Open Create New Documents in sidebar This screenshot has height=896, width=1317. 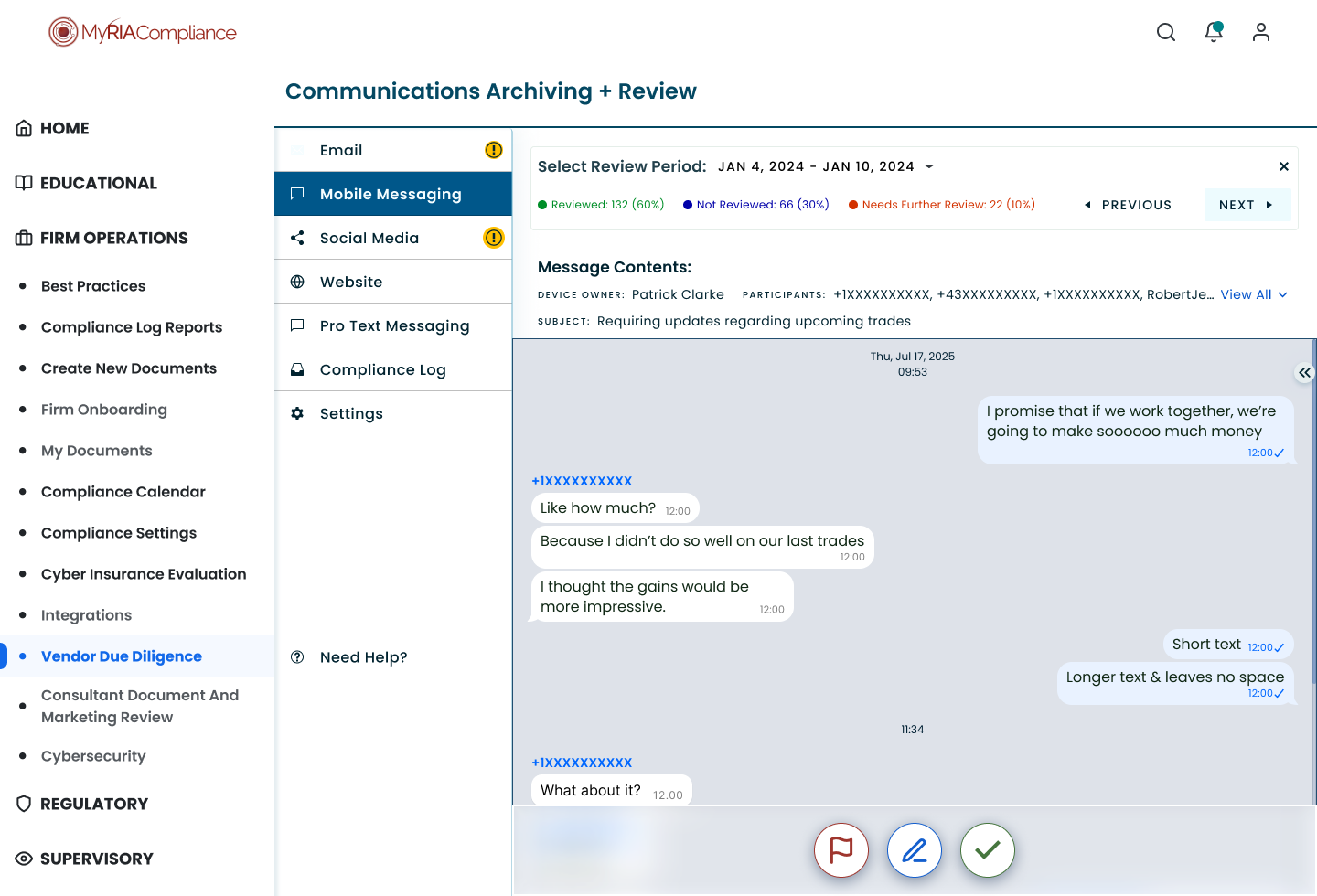pyautogui.click(x=129, y=368)
